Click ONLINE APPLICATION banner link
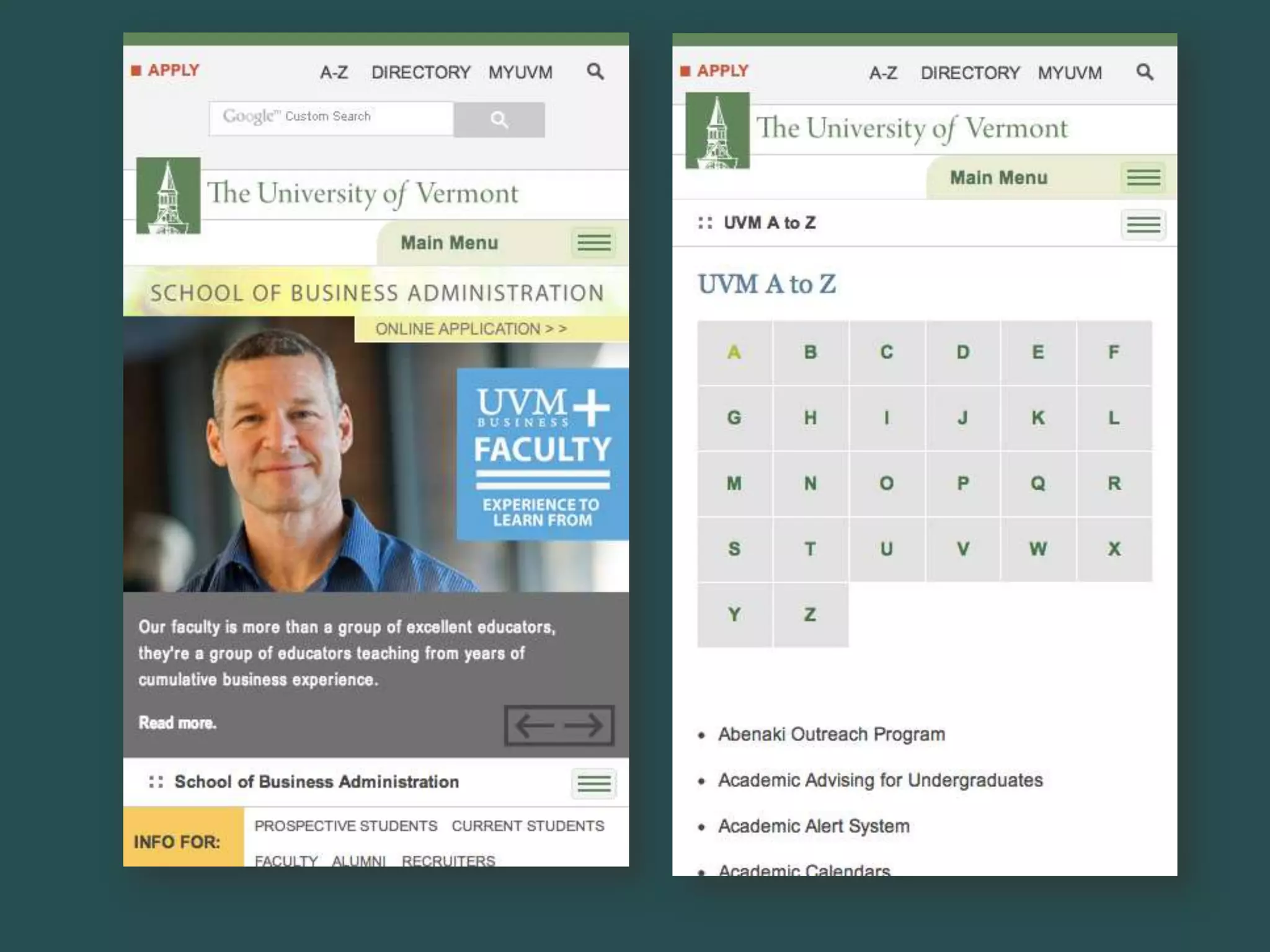This screenshot has height=952, width=1270. pos(471,328)
